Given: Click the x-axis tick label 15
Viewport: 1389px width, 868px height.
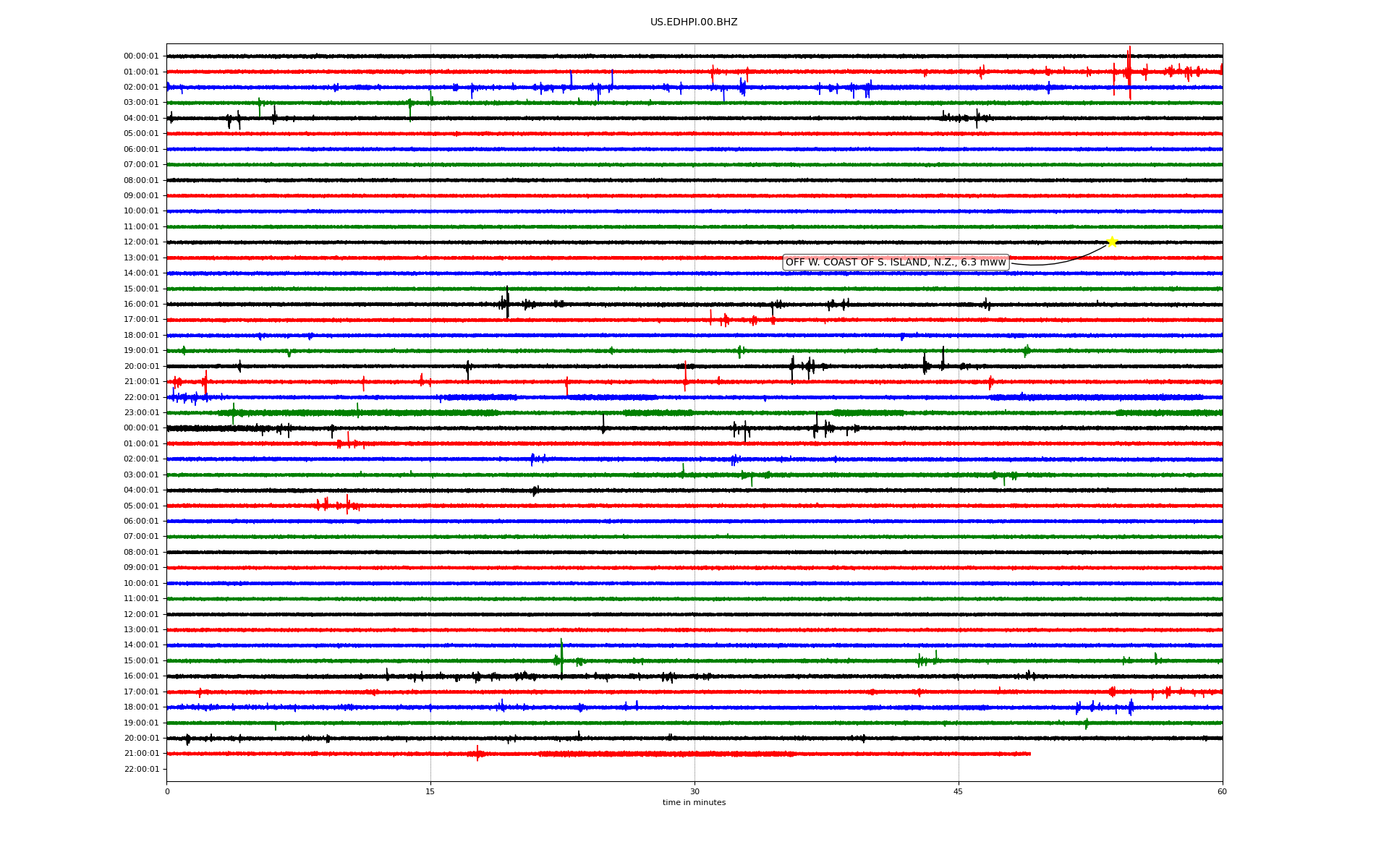Looking at the screenshot, I should (x=430, y=791).
